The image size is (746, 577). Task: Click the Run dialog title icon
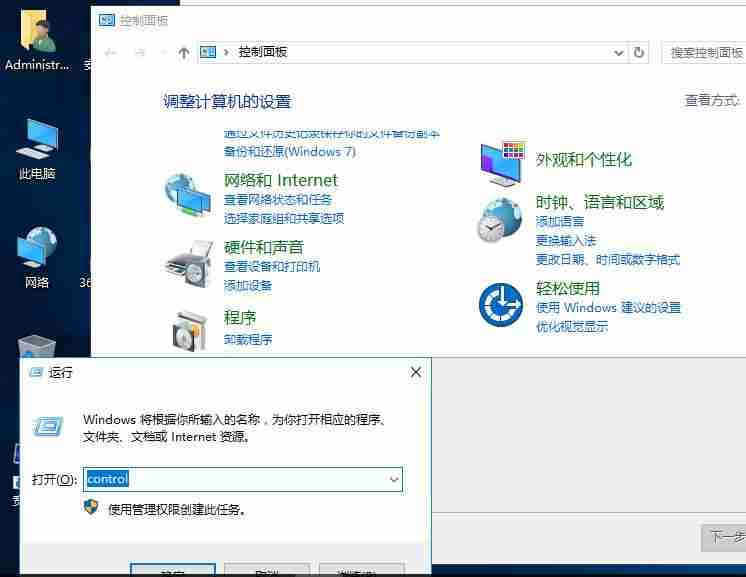coord(36,372)
